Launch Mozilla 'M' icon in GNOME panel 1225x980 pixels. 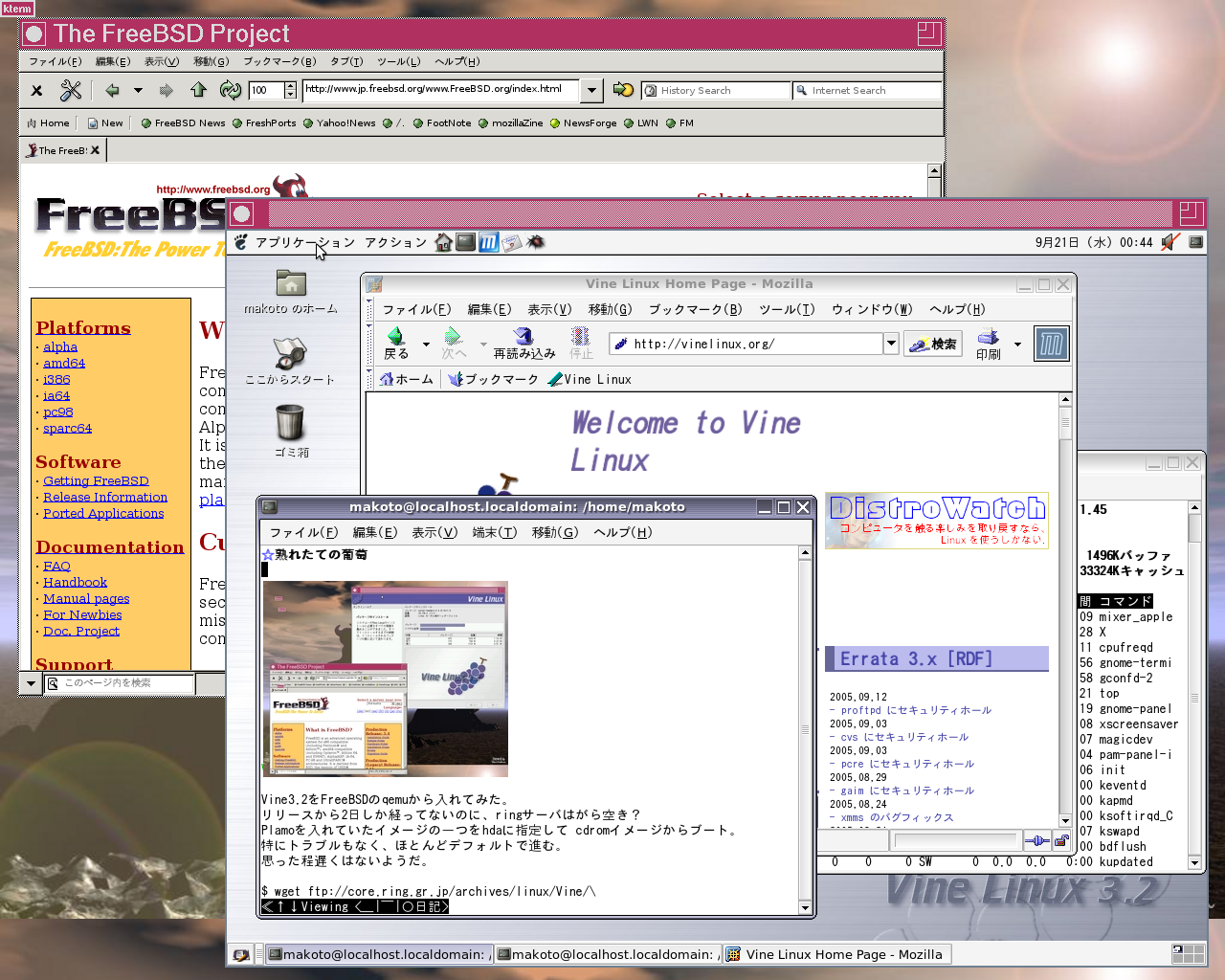point(488,242)
